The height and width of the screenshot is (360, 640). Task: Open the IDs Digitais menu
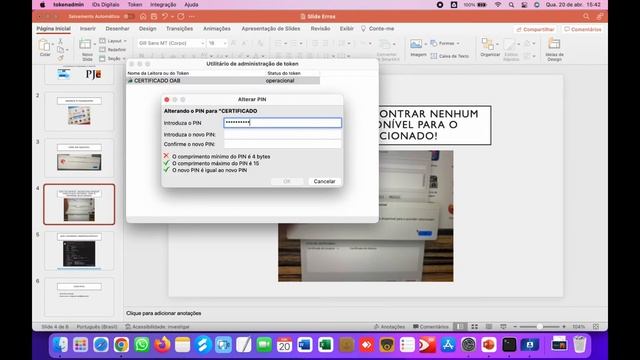(106, 5)
